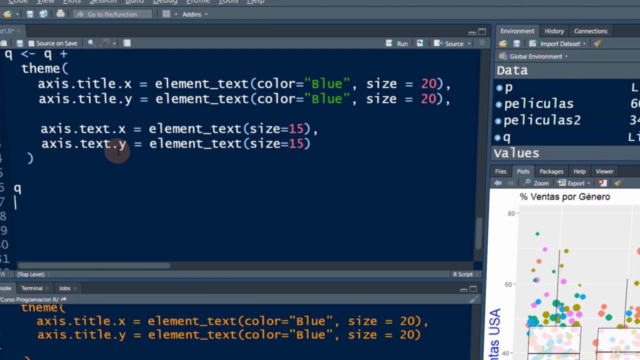The height and width of the screenshot is (360, 640).
Task: Open the plot Export dropdown
Action: point(574,183)
